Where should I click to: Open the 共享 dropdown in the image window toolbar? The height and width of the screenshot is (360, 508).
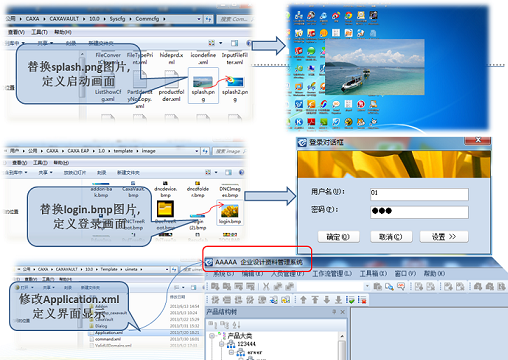pyautogui.click(x=45, y=173)
